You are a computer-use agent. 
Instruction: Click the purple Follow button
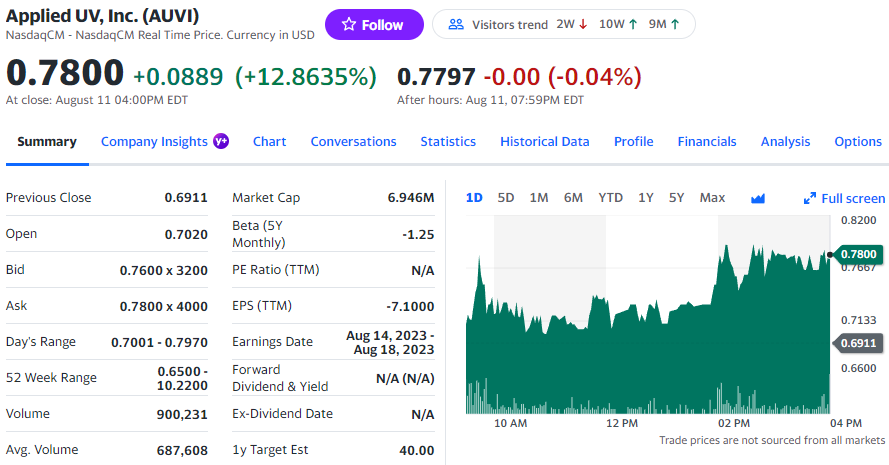tap(374, 24)
